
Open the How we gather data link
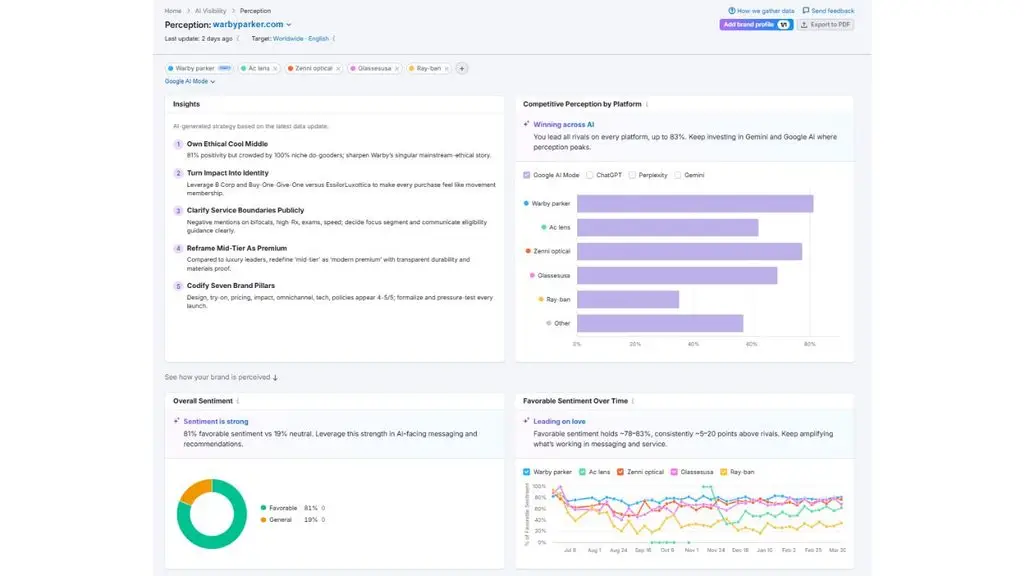(761, 10)
